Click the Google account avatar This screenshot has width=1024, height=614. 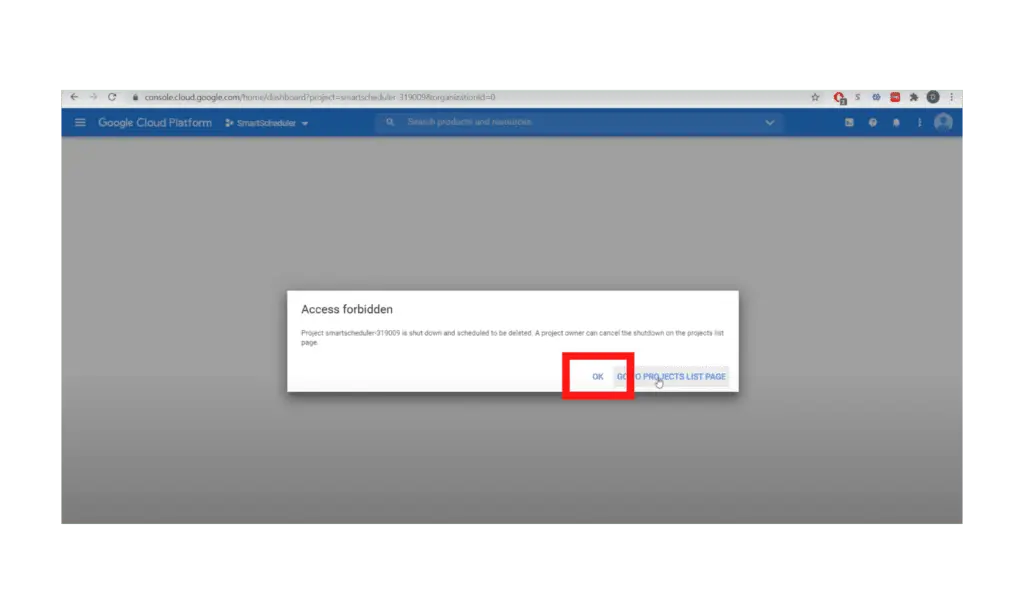[x=943, y=122]
